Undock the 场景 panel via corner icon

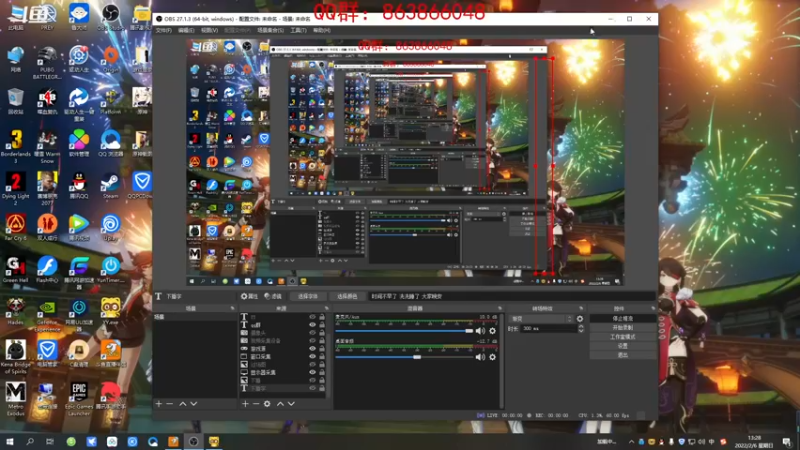tap(232, 308)
